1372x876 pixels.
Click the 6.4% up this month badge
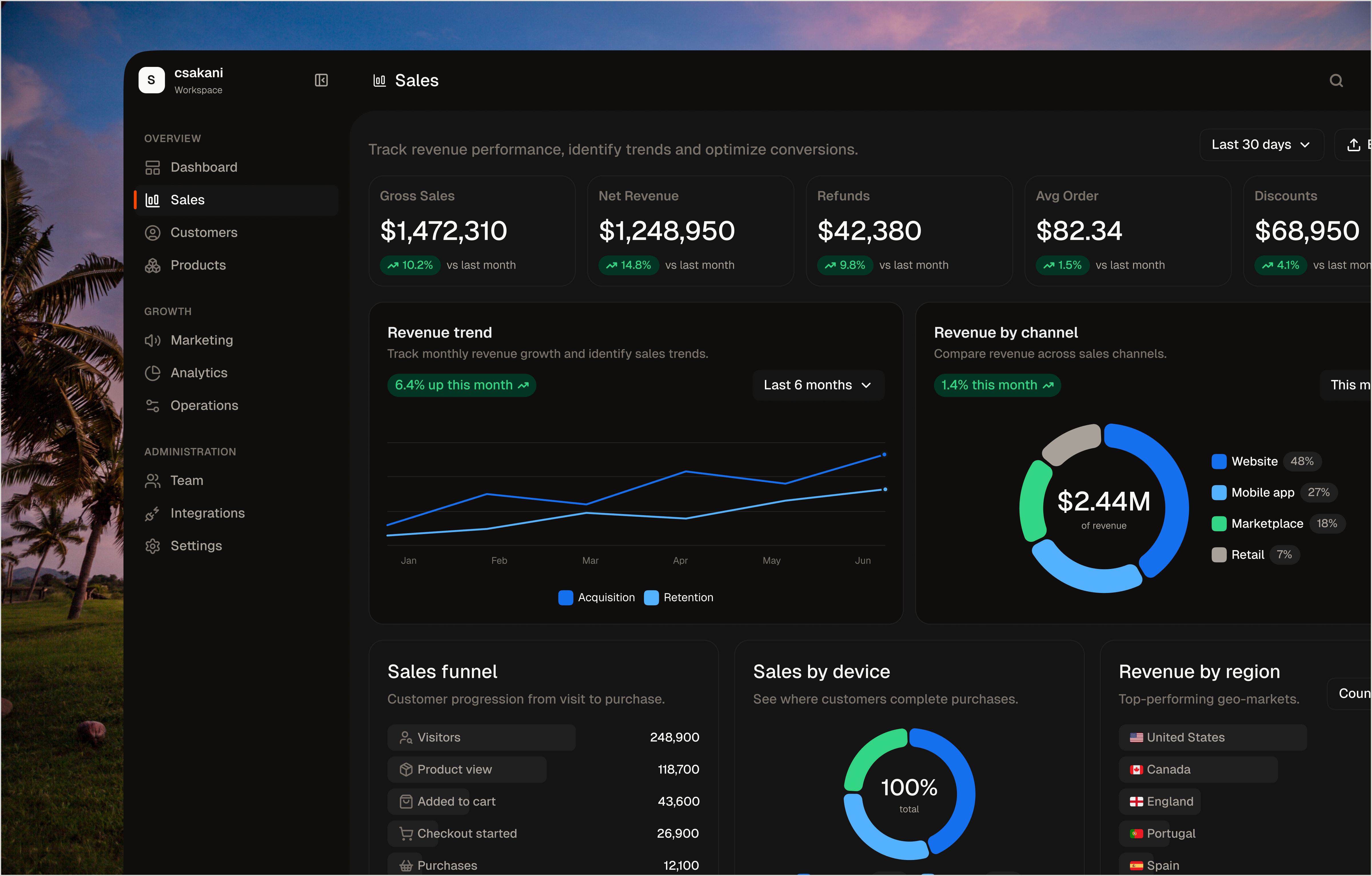462,385
